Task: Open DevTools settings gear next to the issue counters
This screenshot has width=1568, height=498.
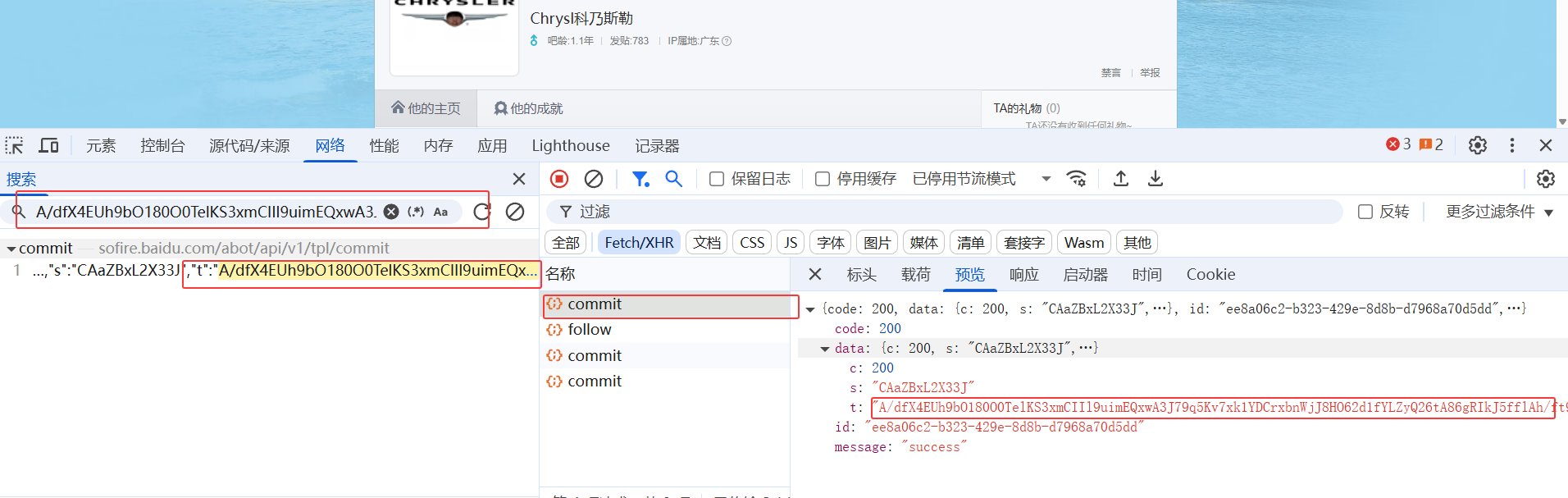Action: (x=1478, y=145)
